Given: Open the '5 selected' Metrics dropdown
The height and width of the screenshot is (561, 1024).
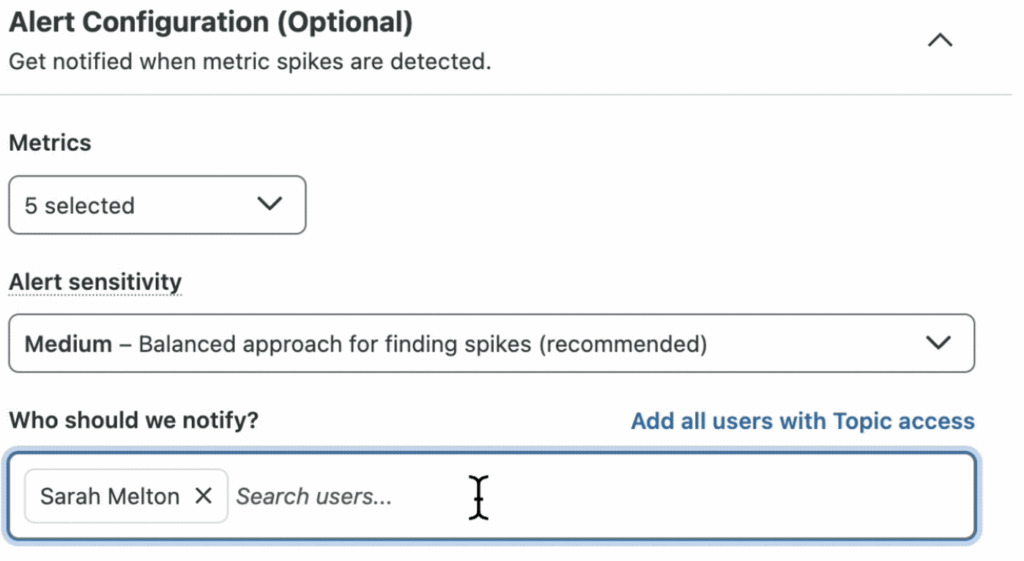Looking at the screenshot, I should pyautogui.click(x=157, y=205).
